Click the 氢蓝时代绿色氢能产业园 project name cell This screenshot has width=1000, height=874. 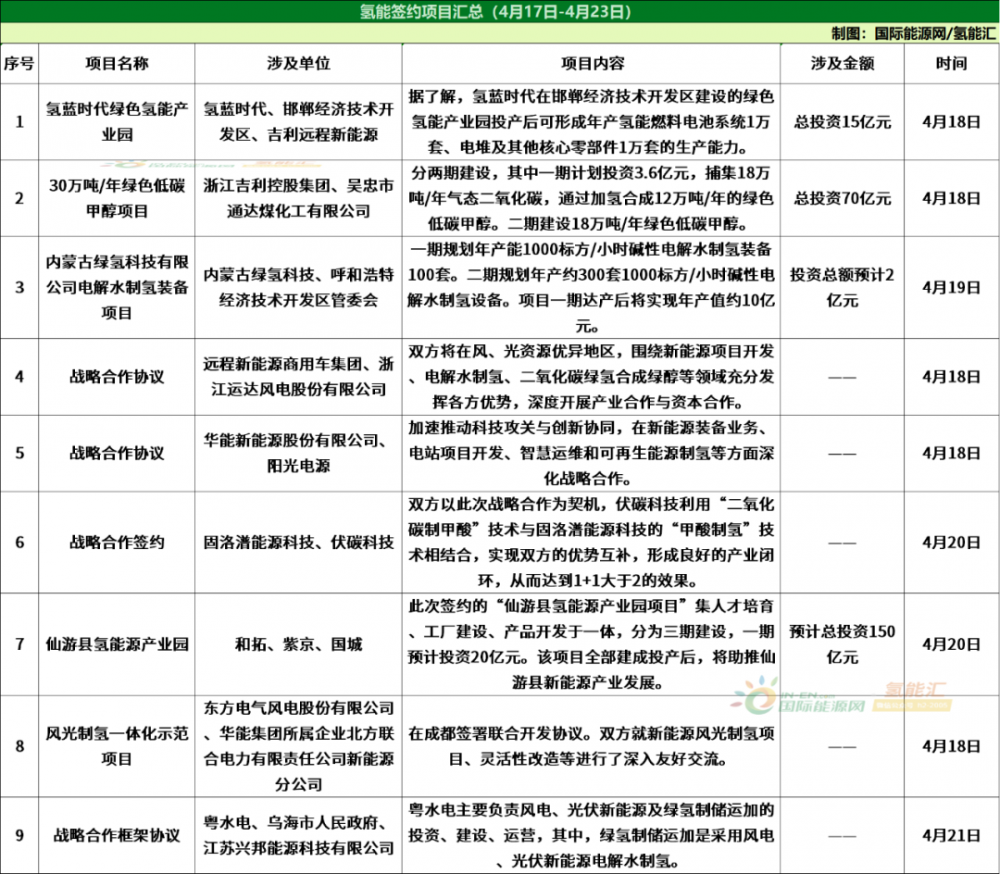coord(117,121)
